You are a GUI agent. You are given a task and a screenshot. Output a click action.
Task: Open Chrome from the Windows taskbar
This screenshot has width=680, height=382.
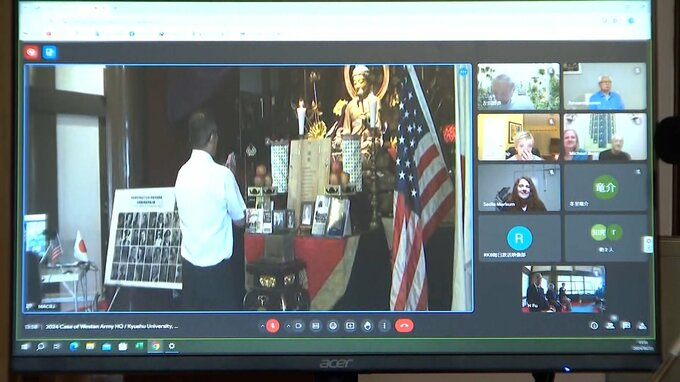tap(155, 346)
